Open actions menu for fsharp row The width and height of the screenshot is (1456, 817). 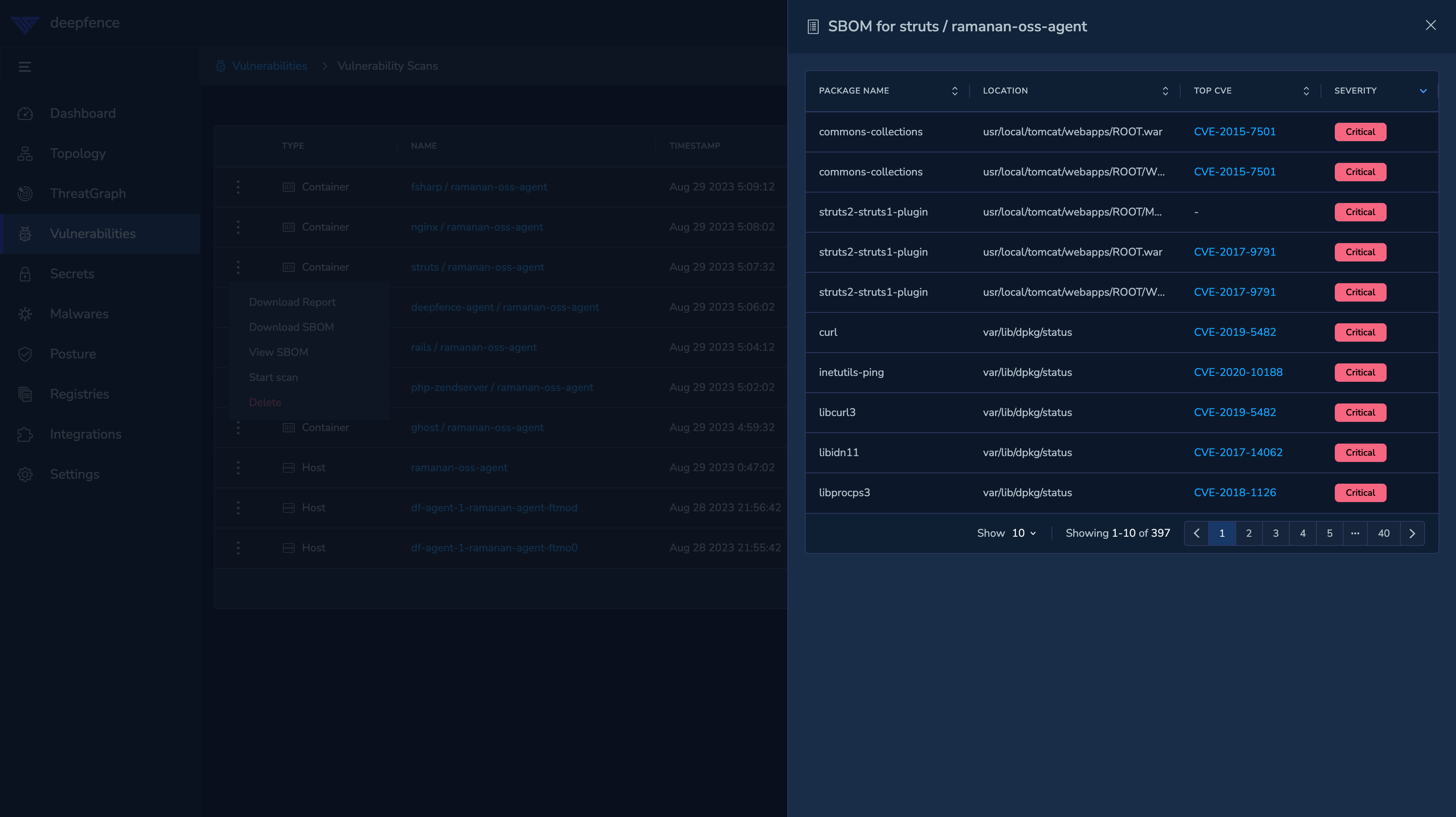pyautogui.click(x=238, y=186)
